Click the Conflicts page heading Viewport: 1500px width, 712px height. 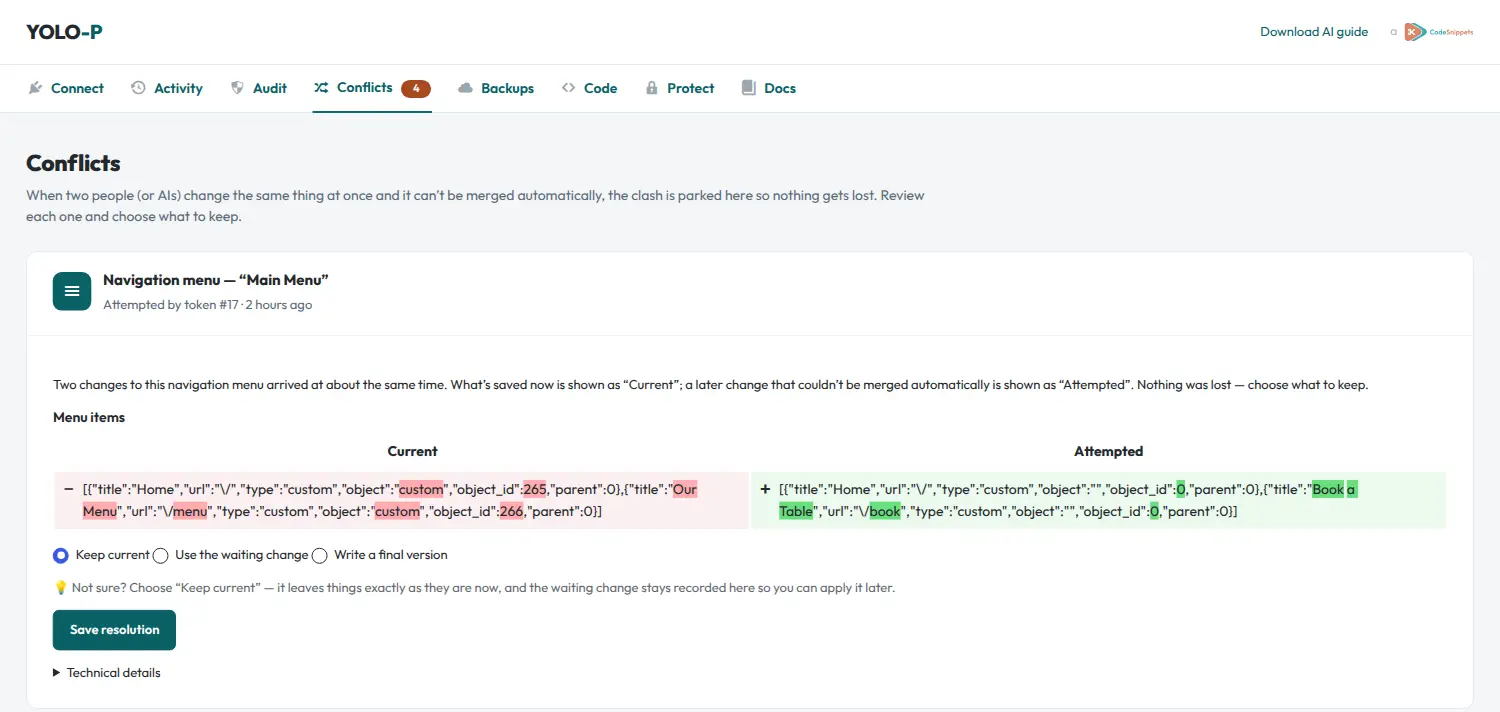73,163
